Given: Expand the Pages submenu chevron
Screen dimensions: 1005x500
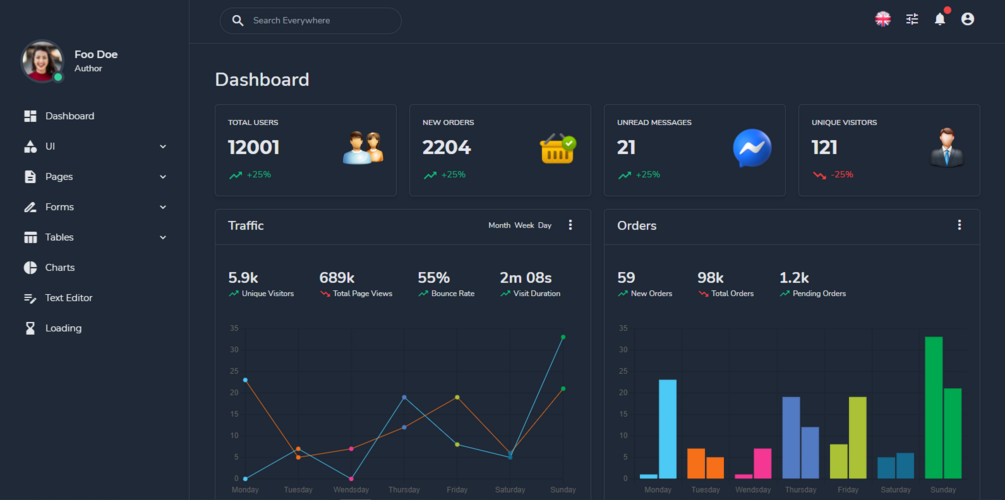Looking at the screenshot, I should 163,177.
